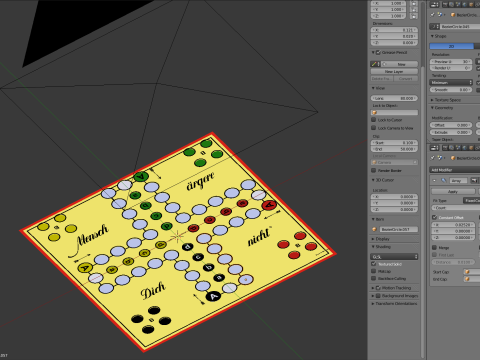Open Scene tab in curve data properties header
The width and height of the screenshot is (480, 360).
click(x=458, y=5)
